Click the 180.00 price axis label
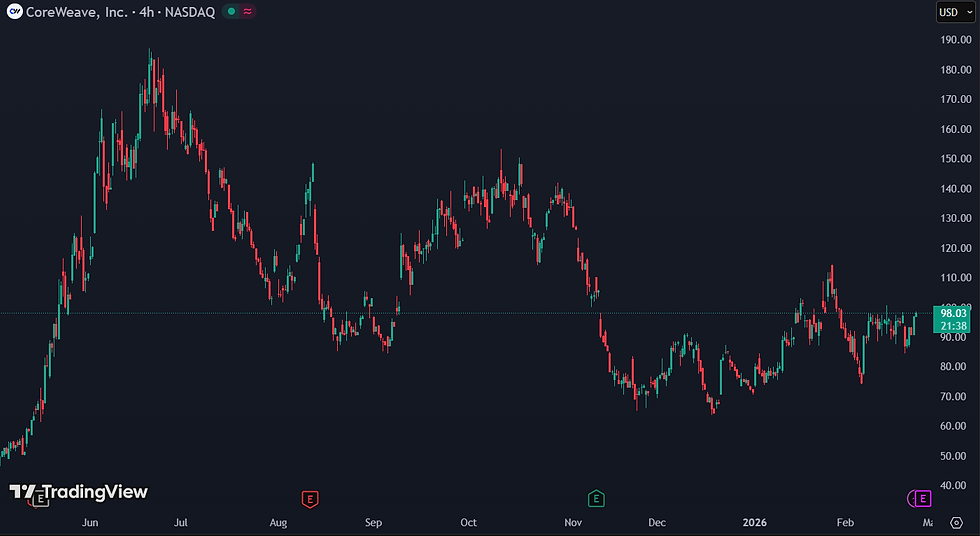The width and height of the screenshot is (980, 536). (x=956, y=69)
